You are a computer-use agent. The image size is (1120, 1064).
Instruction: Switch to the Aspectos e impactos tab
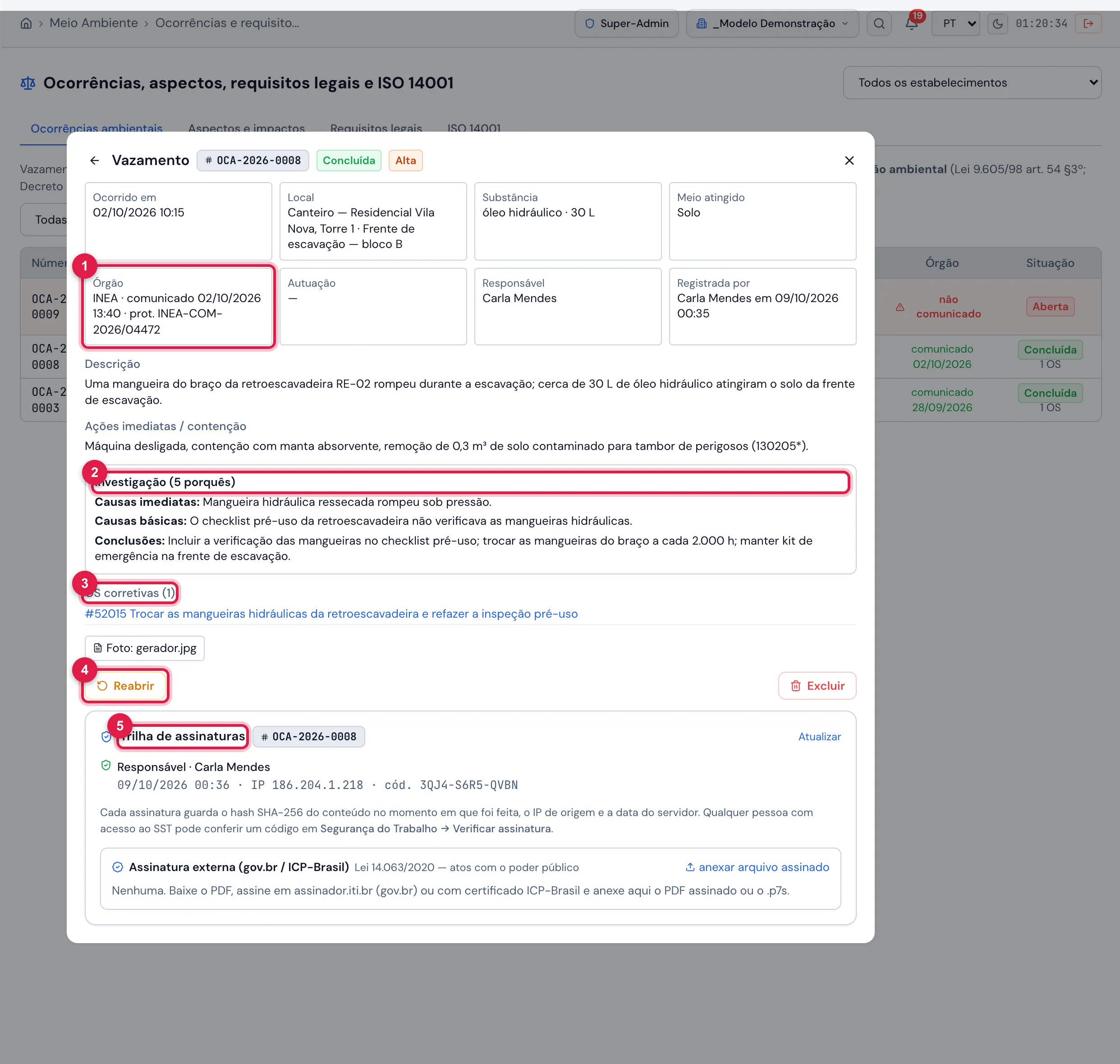click(247, 128)
